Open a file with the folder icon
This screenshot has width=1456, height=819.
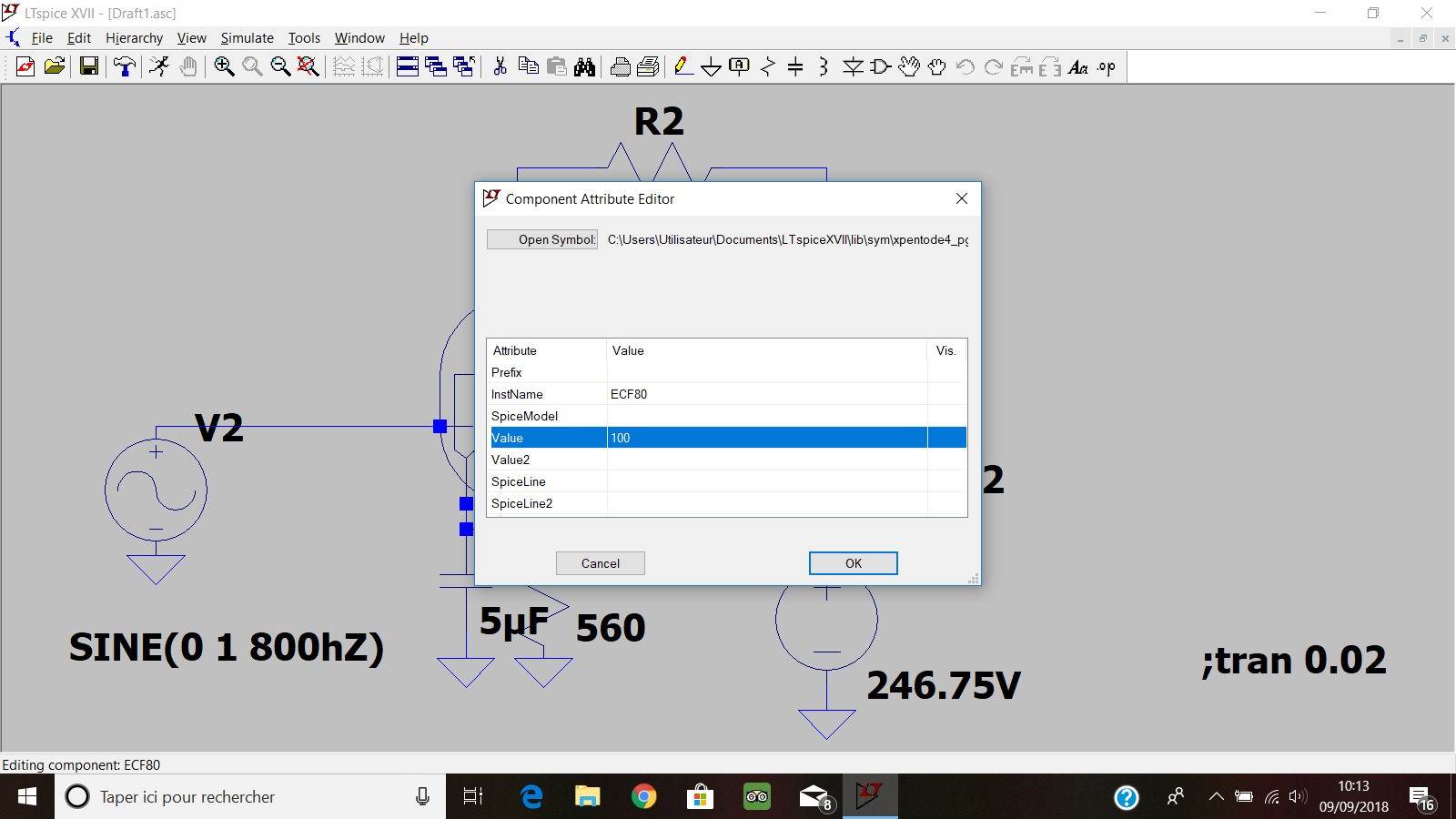[55, 66]
